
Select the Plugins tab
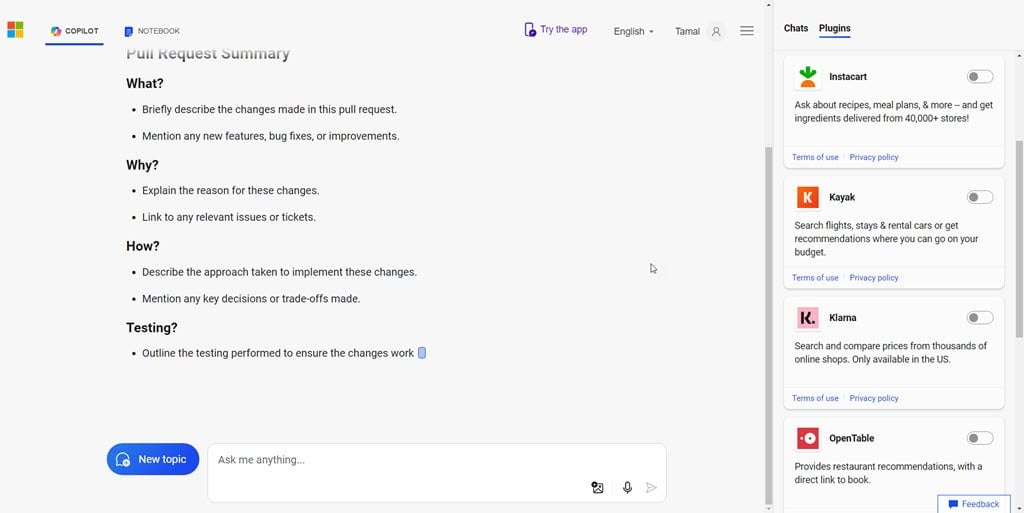tap(835, 28)
